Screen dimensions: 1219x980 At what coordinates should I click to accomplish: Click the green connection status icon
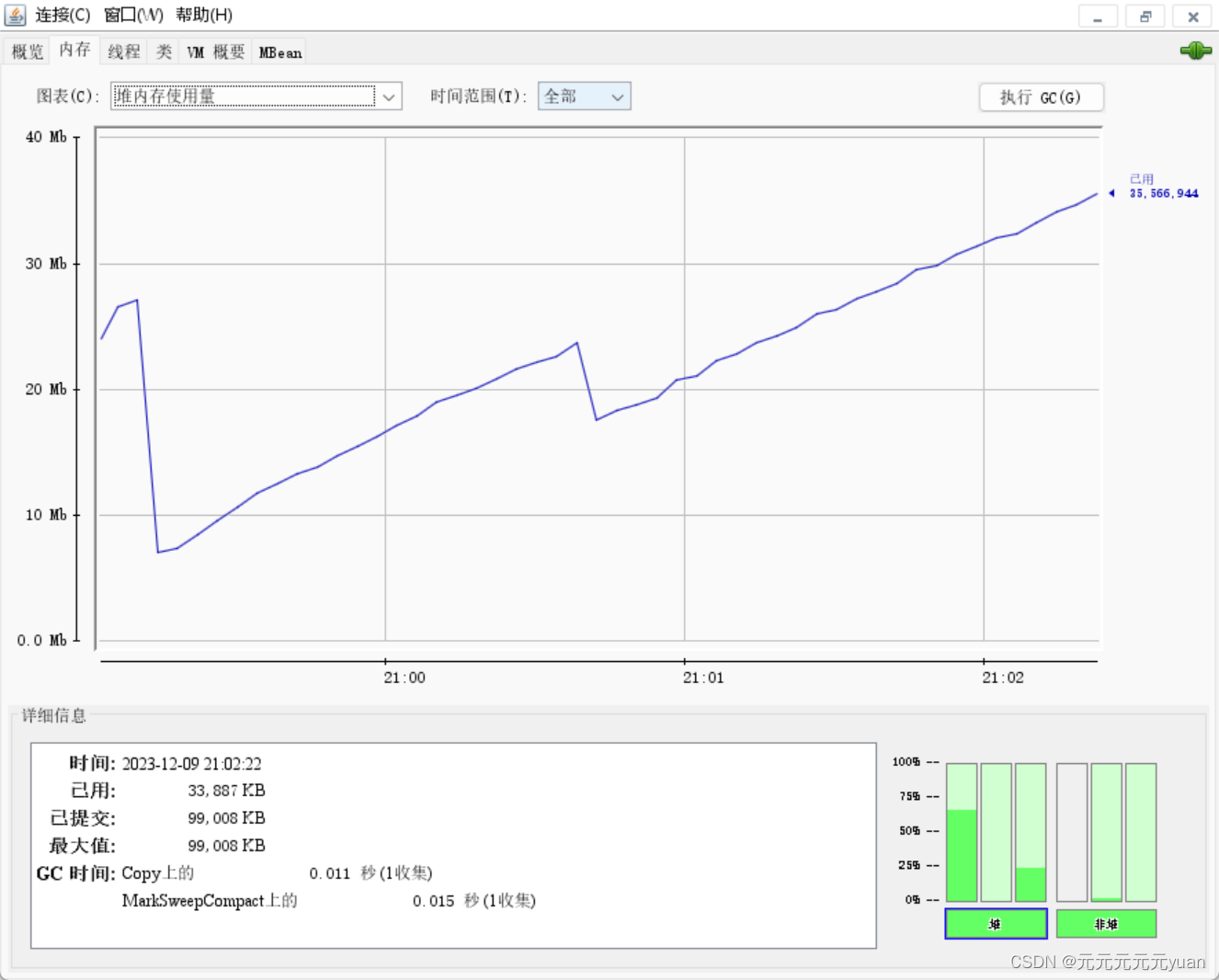click(x=1195, y=51)
